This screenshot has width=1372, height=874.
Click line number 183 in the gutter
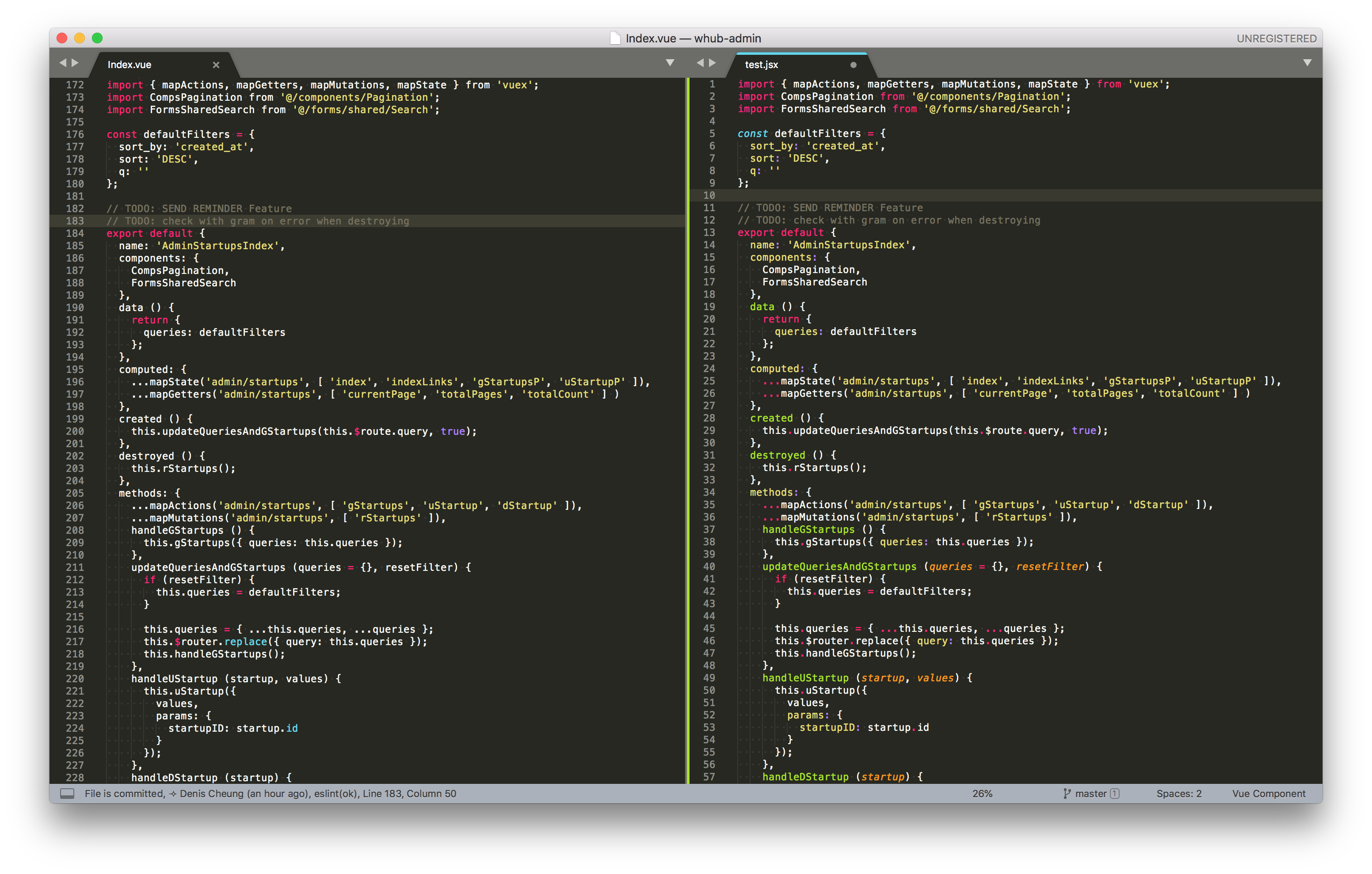[x=76, y=221]
